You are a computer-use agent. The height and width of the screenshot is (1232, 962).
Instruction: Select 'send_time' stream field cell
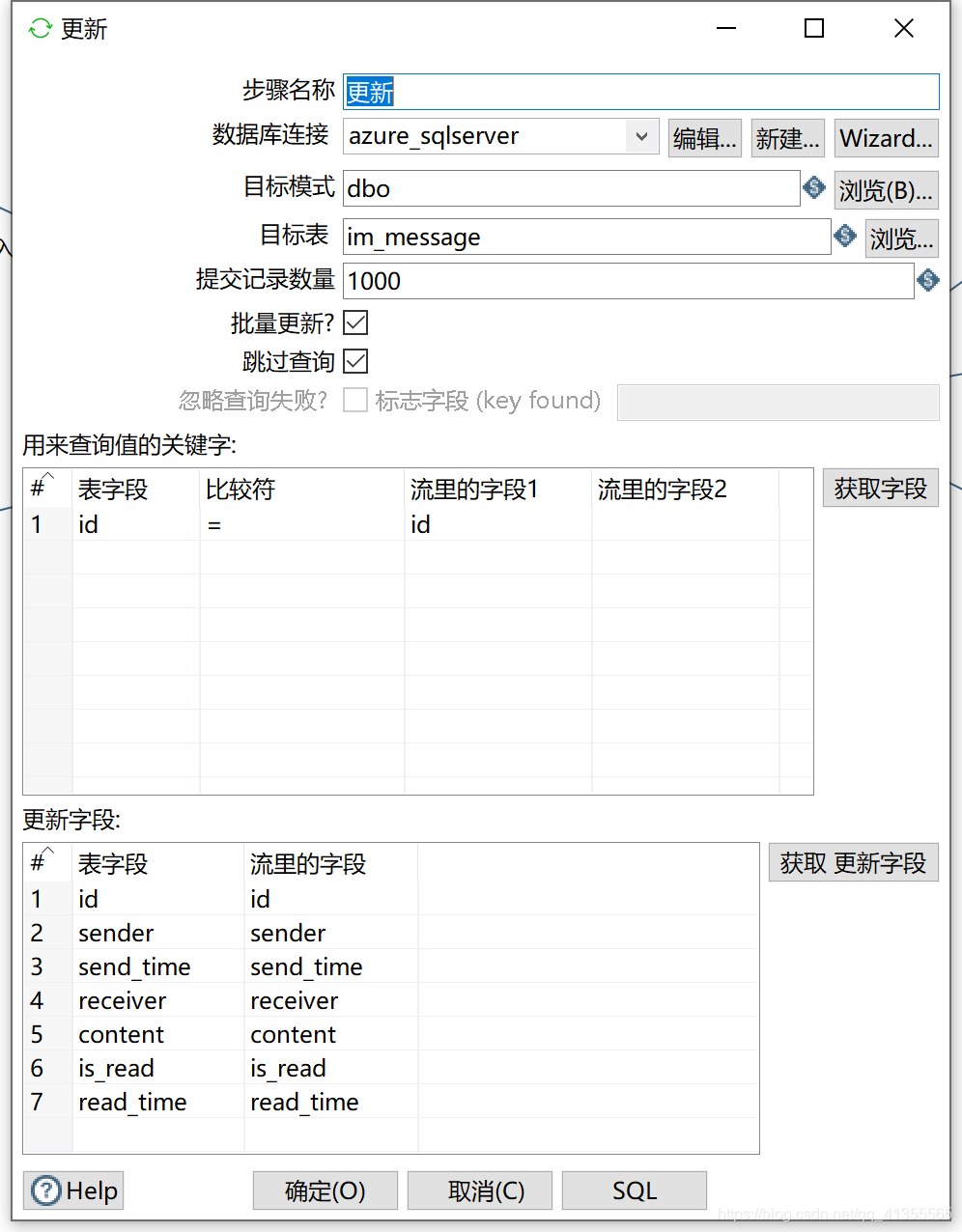pos(331,966)
